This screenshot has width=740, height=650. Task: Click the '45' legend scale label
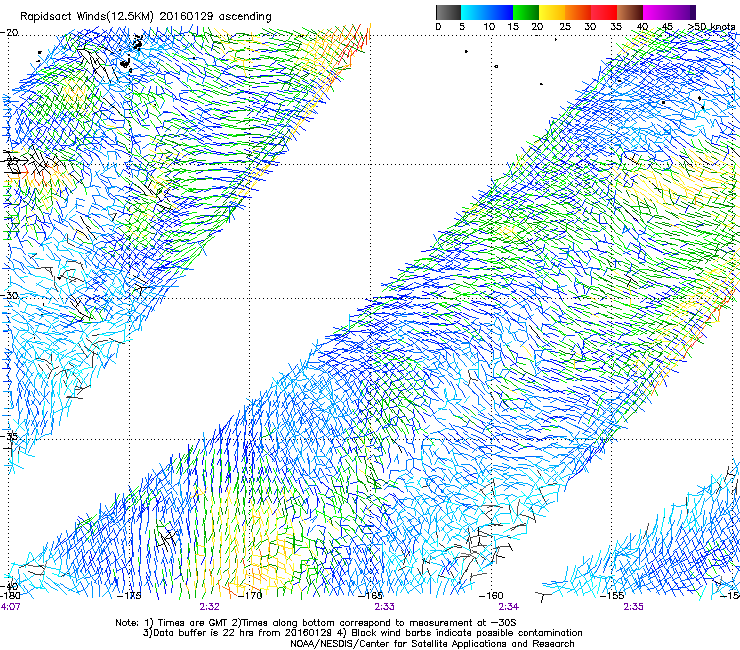[x=667, y=27]
